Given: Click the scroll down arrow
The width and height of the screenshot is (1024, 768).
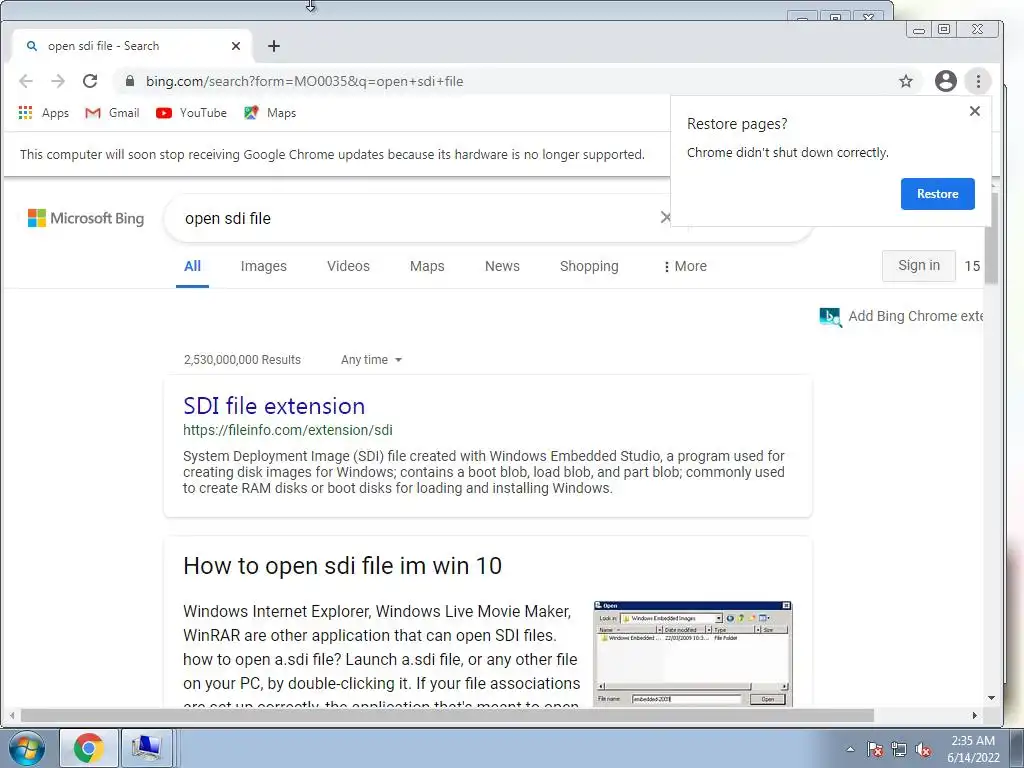Looking at the screenshot, I should 991,698.
